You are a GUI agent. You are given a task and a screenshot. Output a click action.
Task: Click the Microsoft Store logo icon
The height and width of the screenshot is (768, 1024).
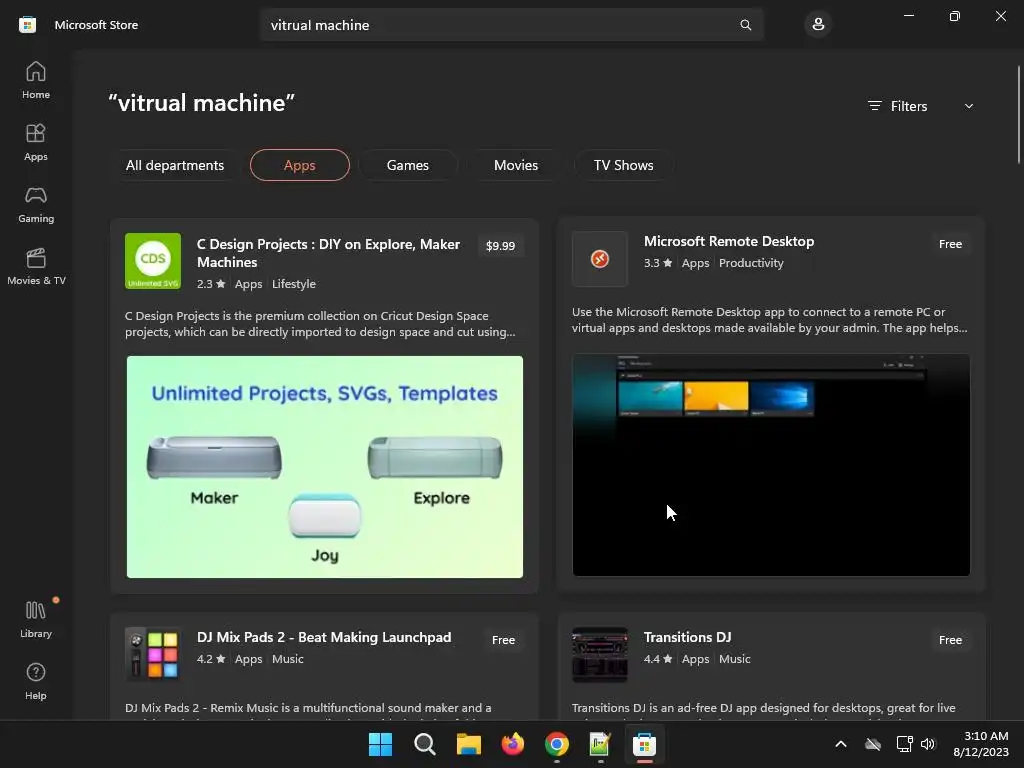(27, 25)
